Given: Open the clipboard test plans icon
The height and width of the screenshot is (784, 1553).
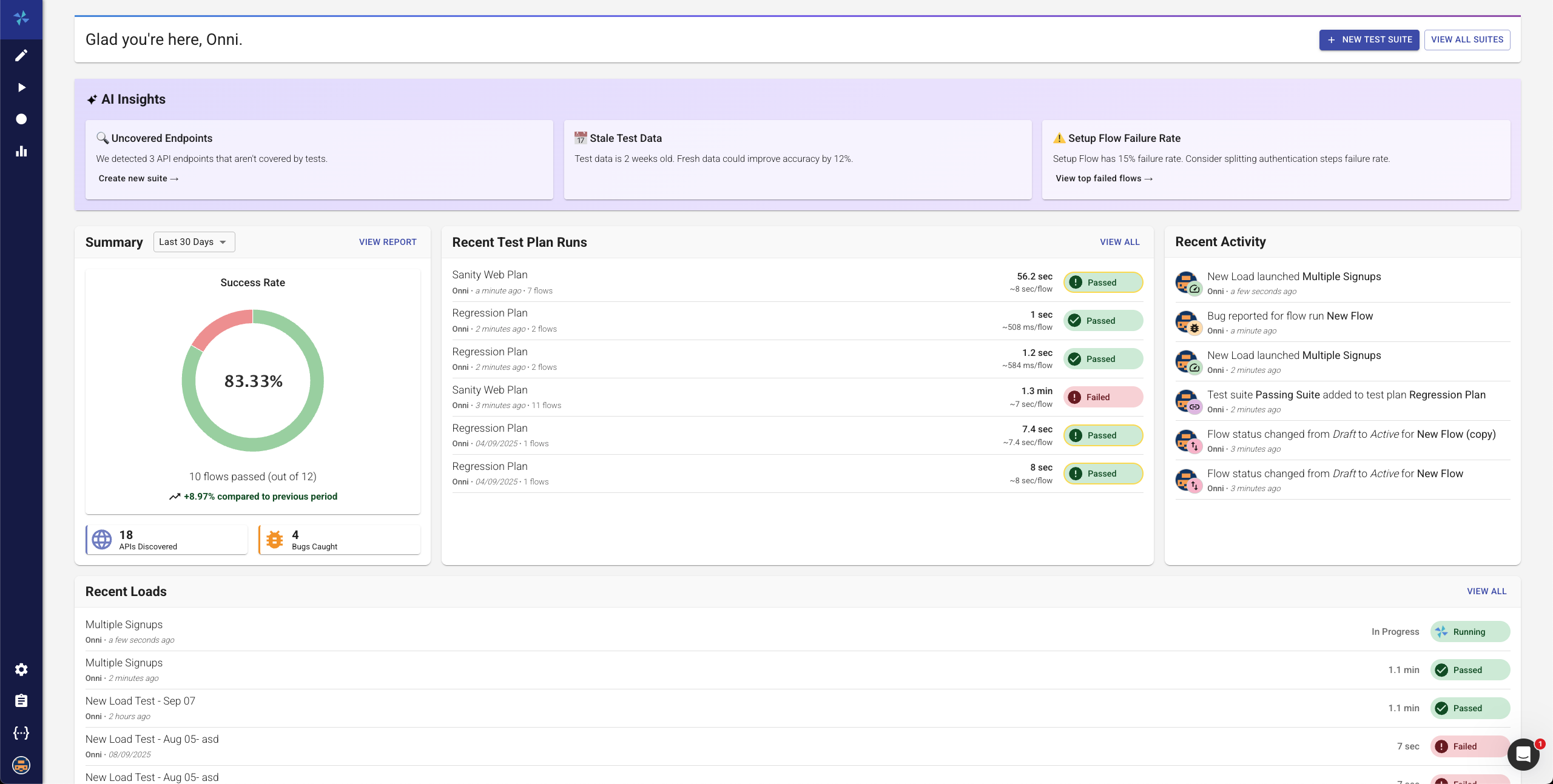Looking at the screenshot, I should 21,701.
